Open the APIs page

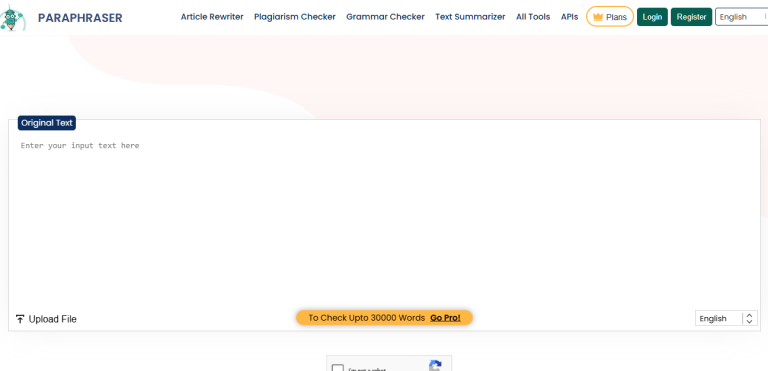569,17
